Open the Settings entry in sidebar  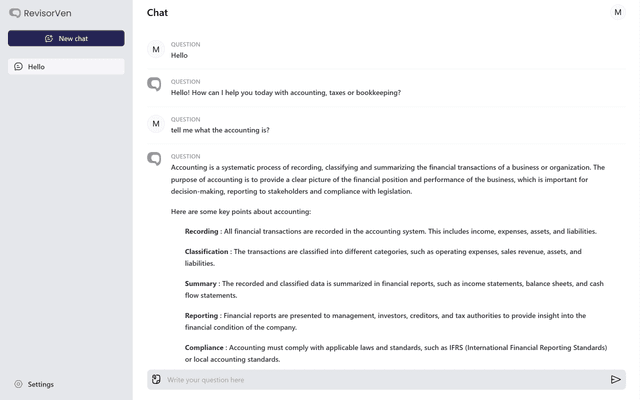[40, 384]
